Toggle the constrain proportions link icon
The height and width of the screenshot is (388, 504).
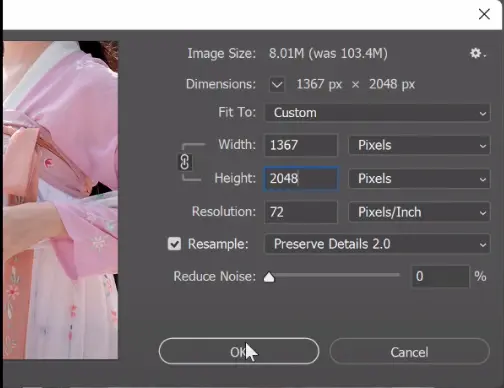click(x=185, y=162)
